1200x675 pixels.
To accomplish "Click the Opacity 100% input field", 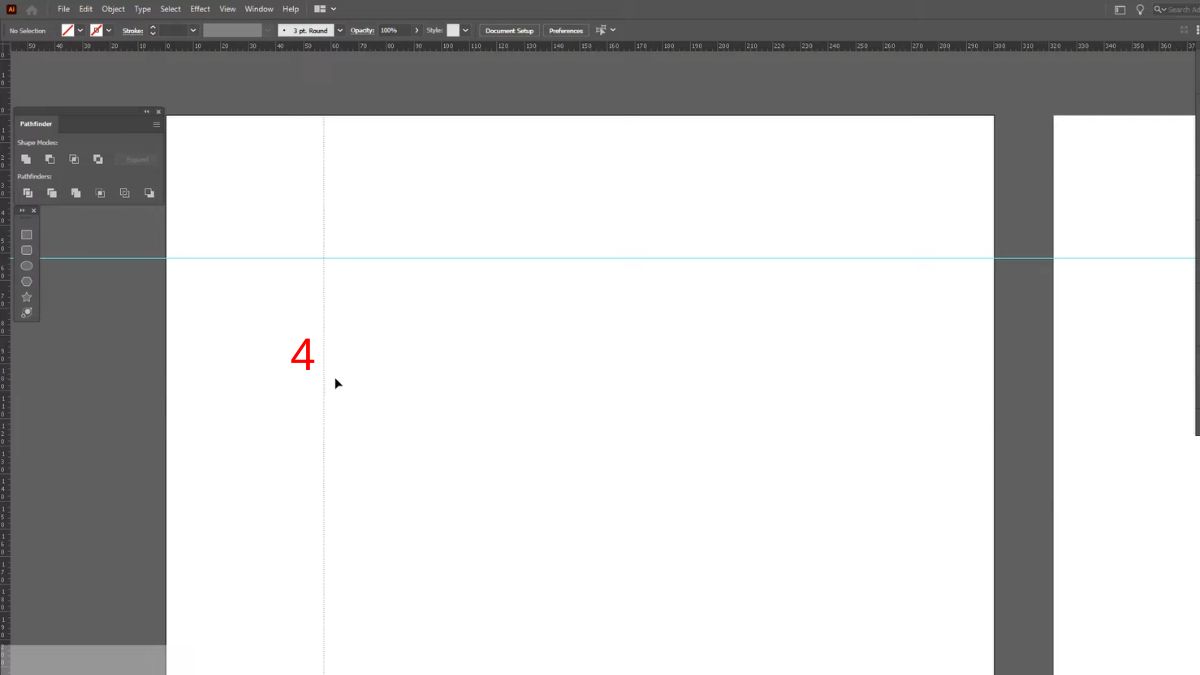I will point(394,30).
